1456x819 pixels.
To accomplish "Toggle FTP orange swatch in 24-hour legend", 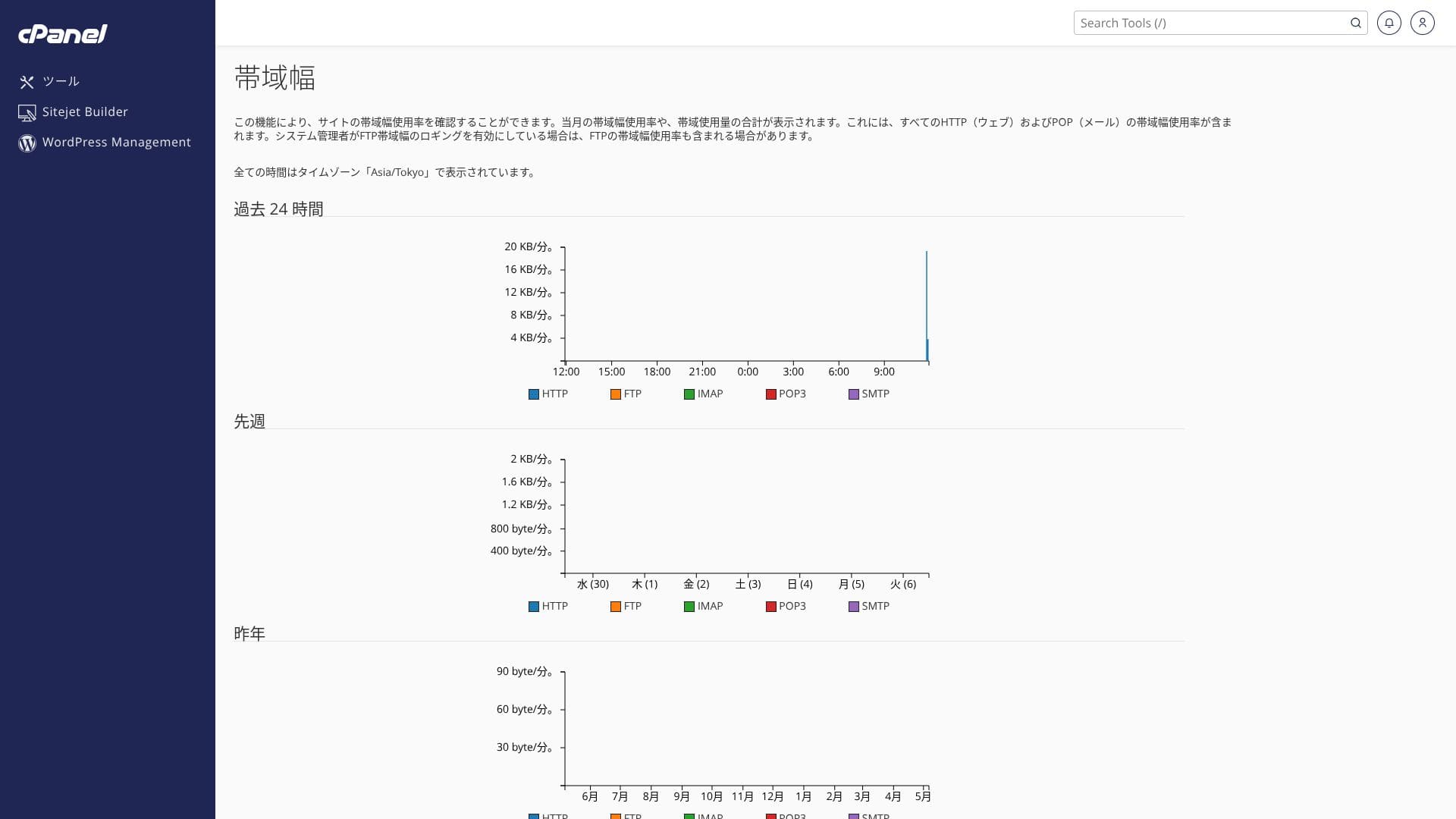I will (x=616, y=394).
